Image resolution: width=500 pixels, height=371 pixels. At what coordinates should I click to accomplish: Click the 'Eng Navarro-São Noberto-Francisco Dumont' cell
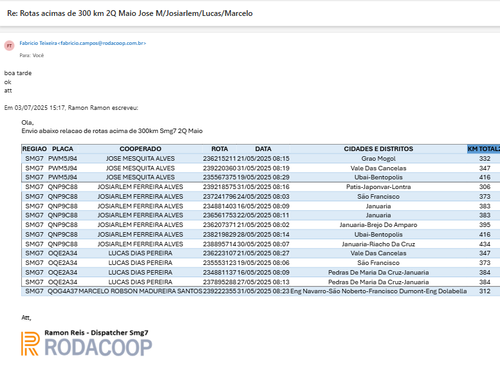[x=378, y=291]
